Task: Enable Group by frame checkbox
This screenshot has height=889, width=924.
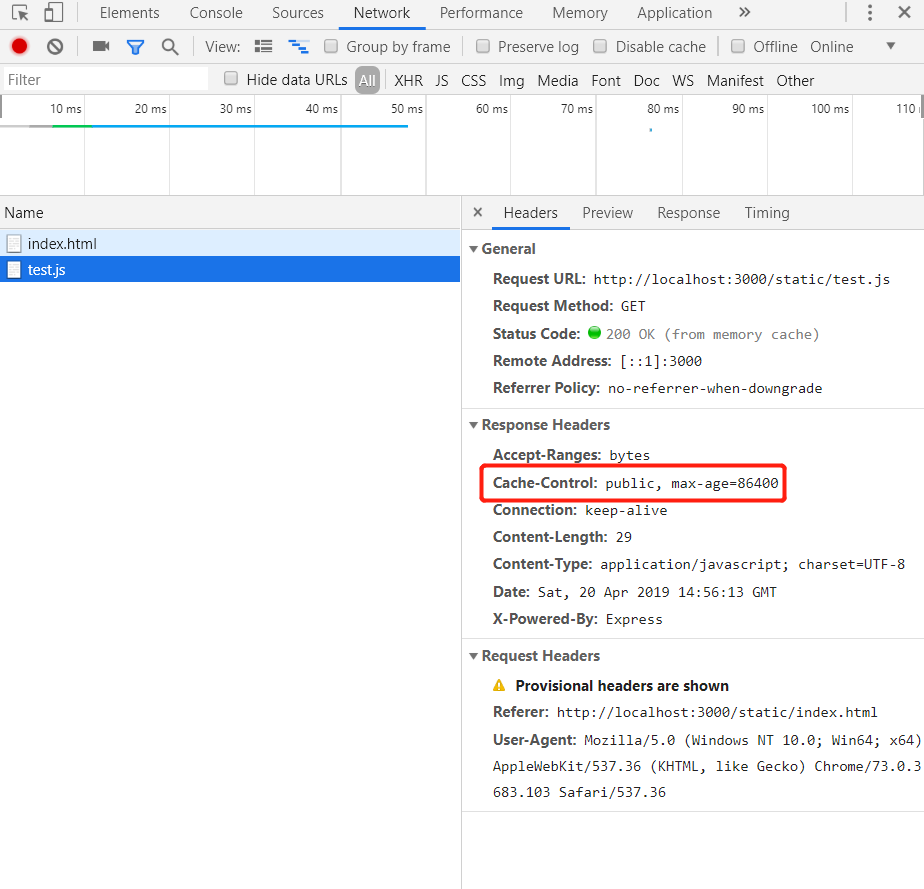Action: 331,46
